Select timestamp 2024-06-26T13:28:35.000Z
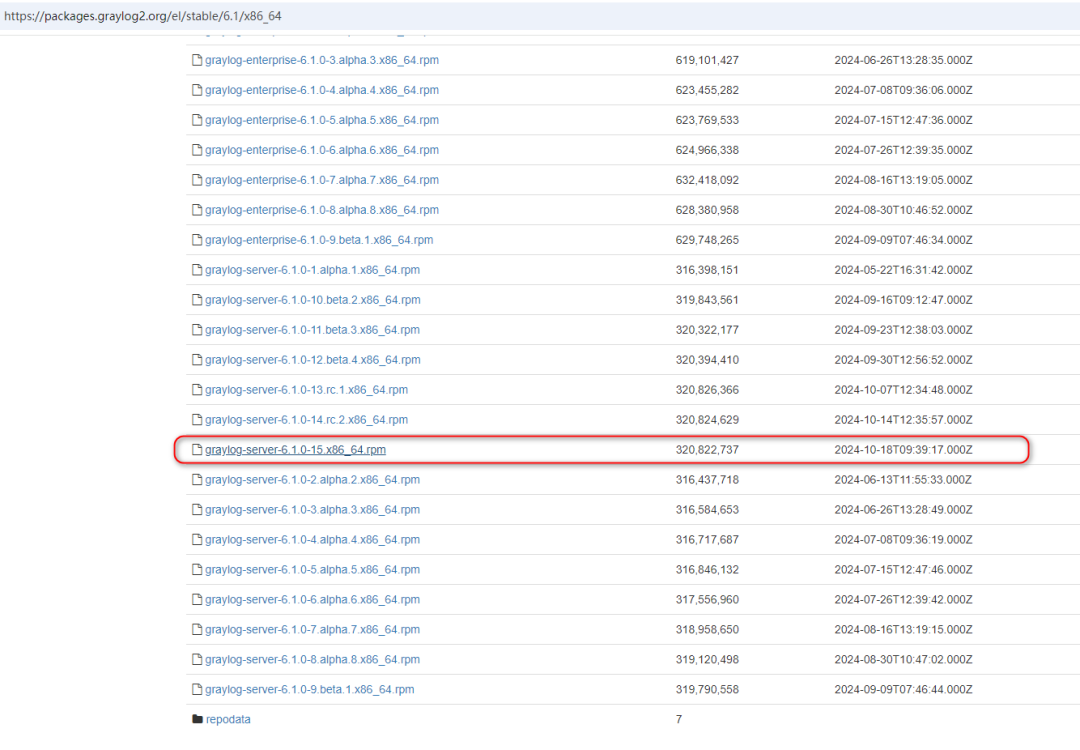The height and width of the screenshot is (750, 1080). 903,60
